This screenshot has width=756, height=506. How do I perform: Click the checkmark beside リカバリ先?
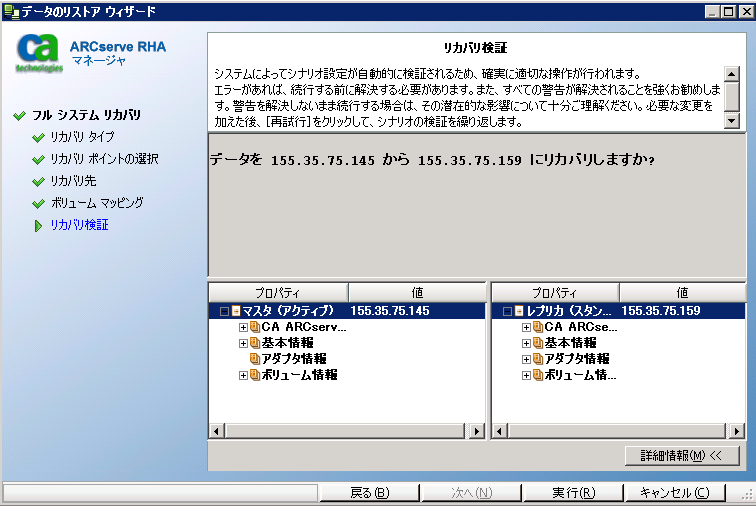pos(38,182)
